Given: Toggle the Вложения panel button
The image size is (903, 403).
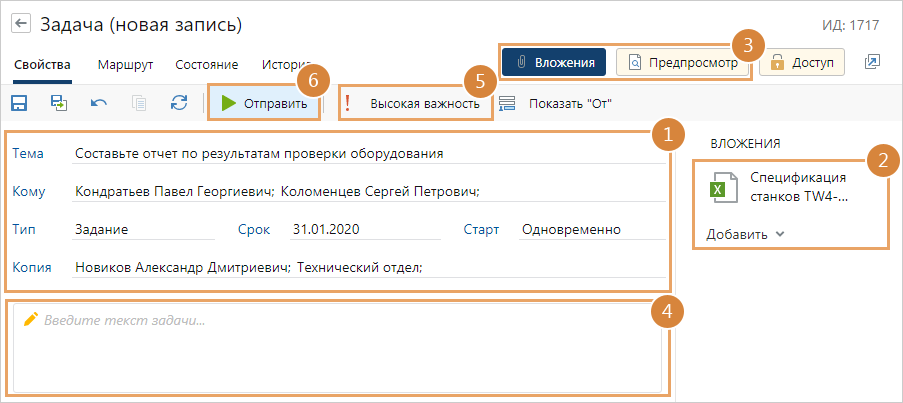Looking at the screenshot, I should pyautogui.click(x=555, y=62).
